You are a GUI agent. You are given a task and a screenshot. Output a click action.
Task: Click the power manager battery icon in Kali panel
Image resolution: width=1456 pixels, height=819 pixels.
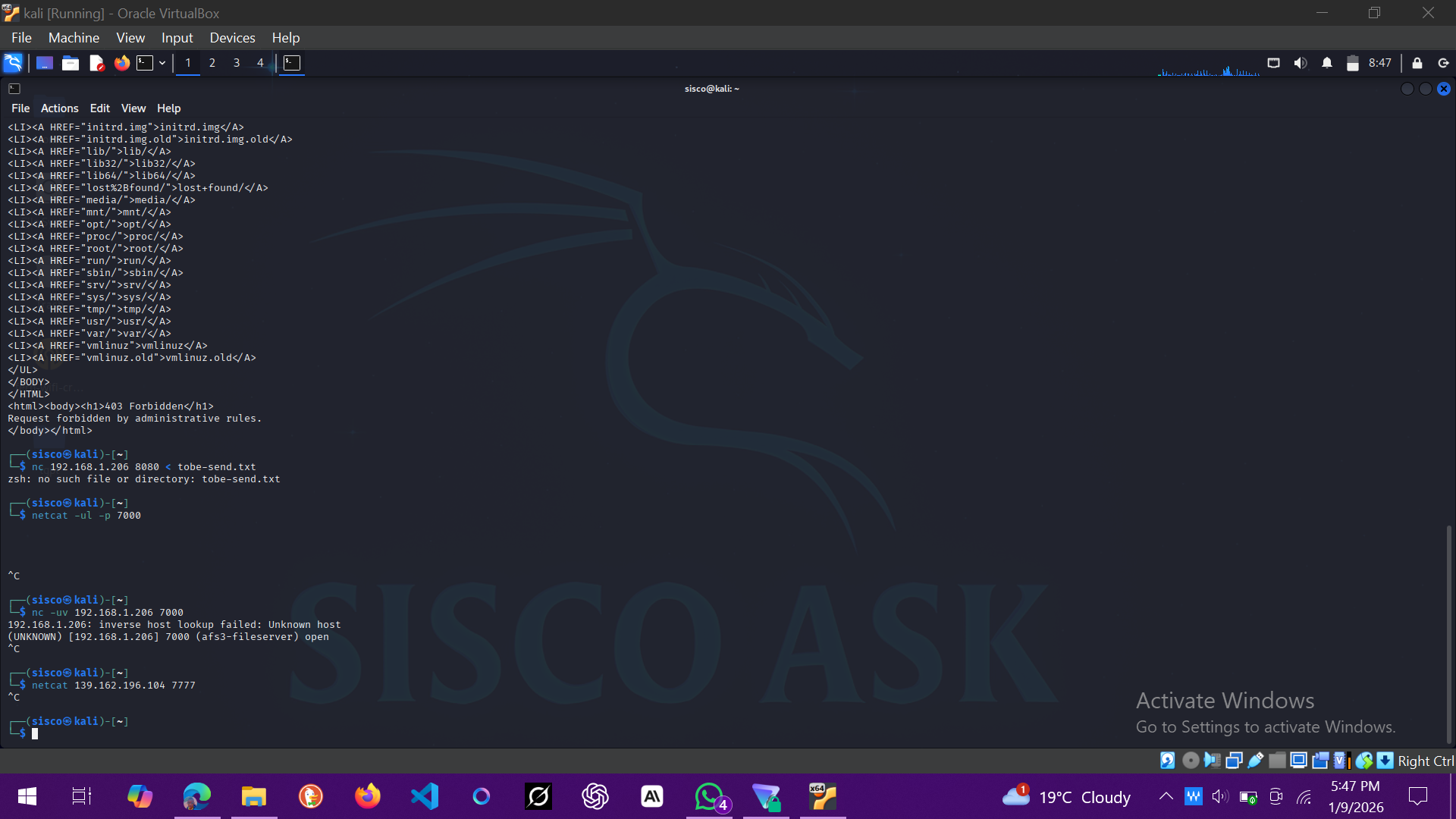click(x=1352, y=63)
